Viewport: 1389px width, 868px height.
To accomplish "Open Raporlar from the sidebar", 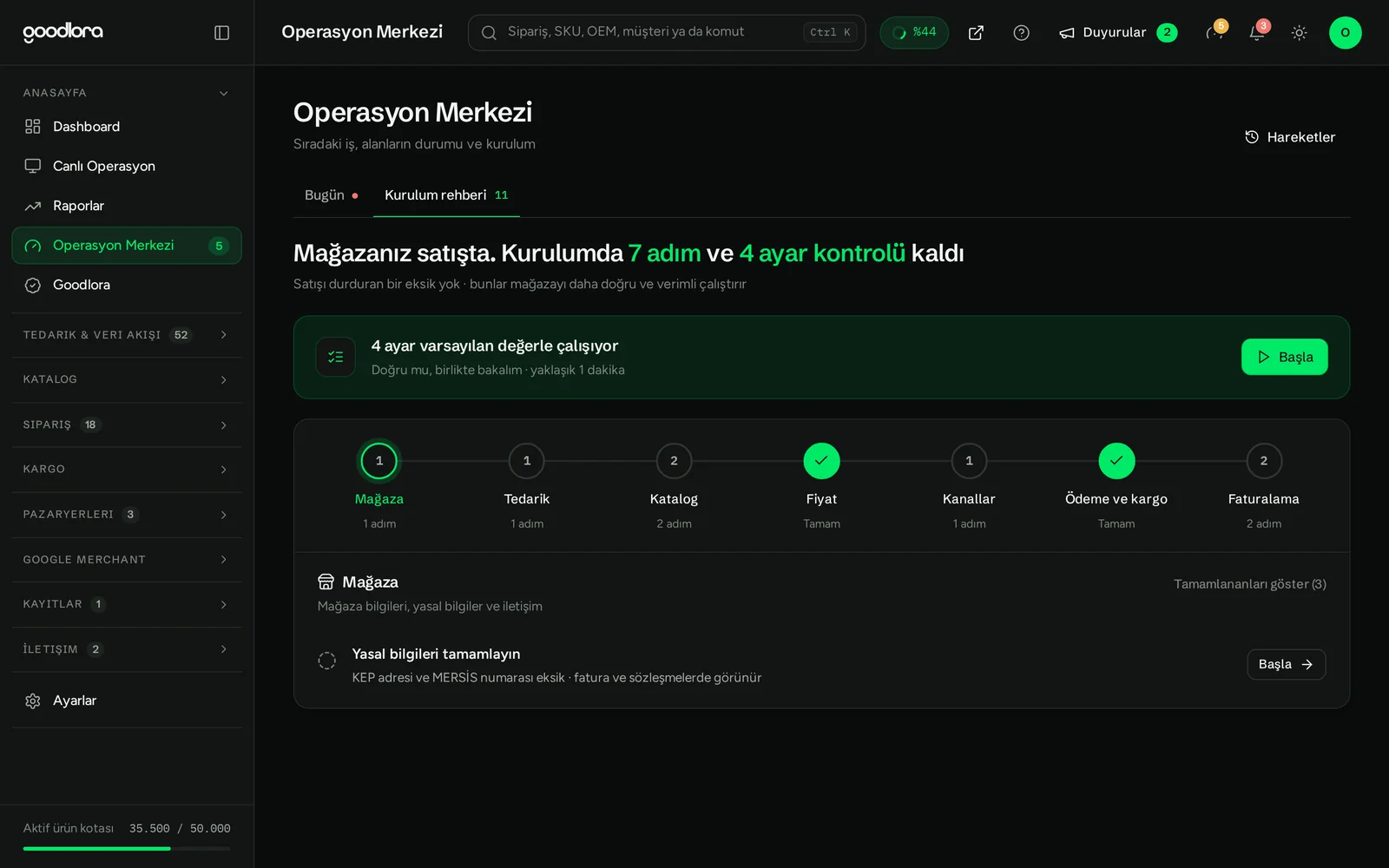I will (127, 206).
